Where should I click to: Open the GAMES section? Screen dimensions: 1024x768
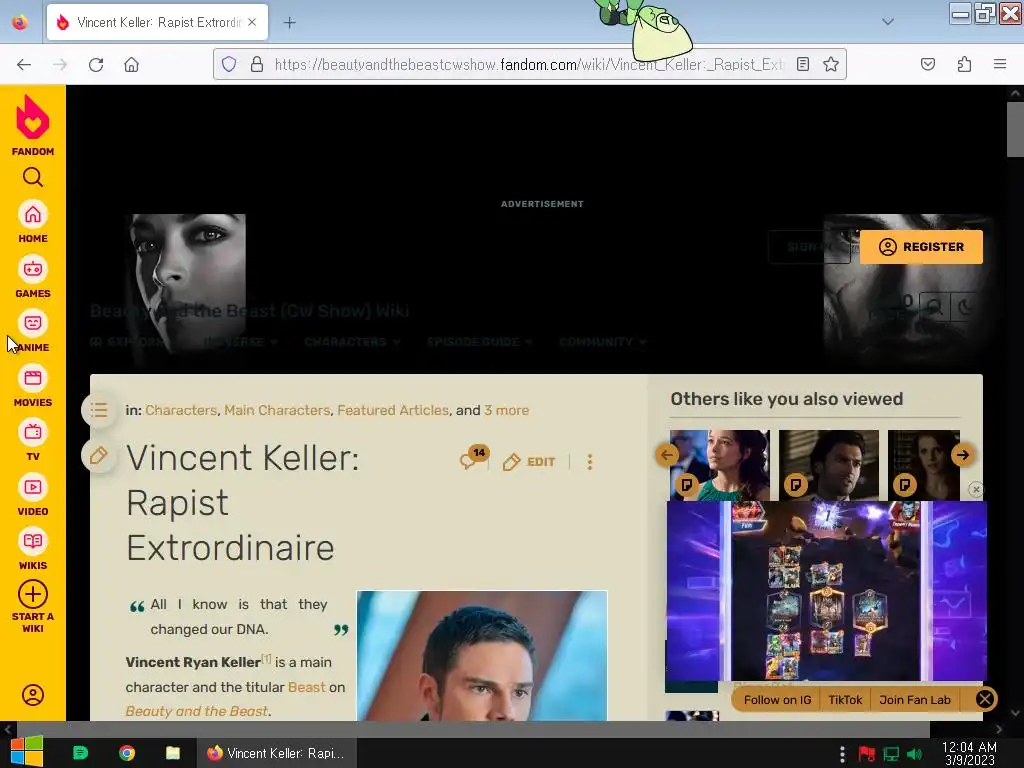tap(33, 278)
